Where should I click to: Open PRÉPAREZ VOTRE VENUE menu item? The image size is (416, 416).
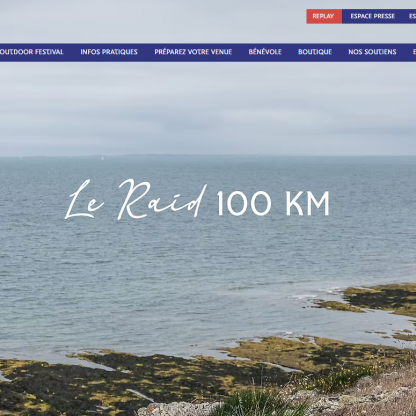[193, 52]
